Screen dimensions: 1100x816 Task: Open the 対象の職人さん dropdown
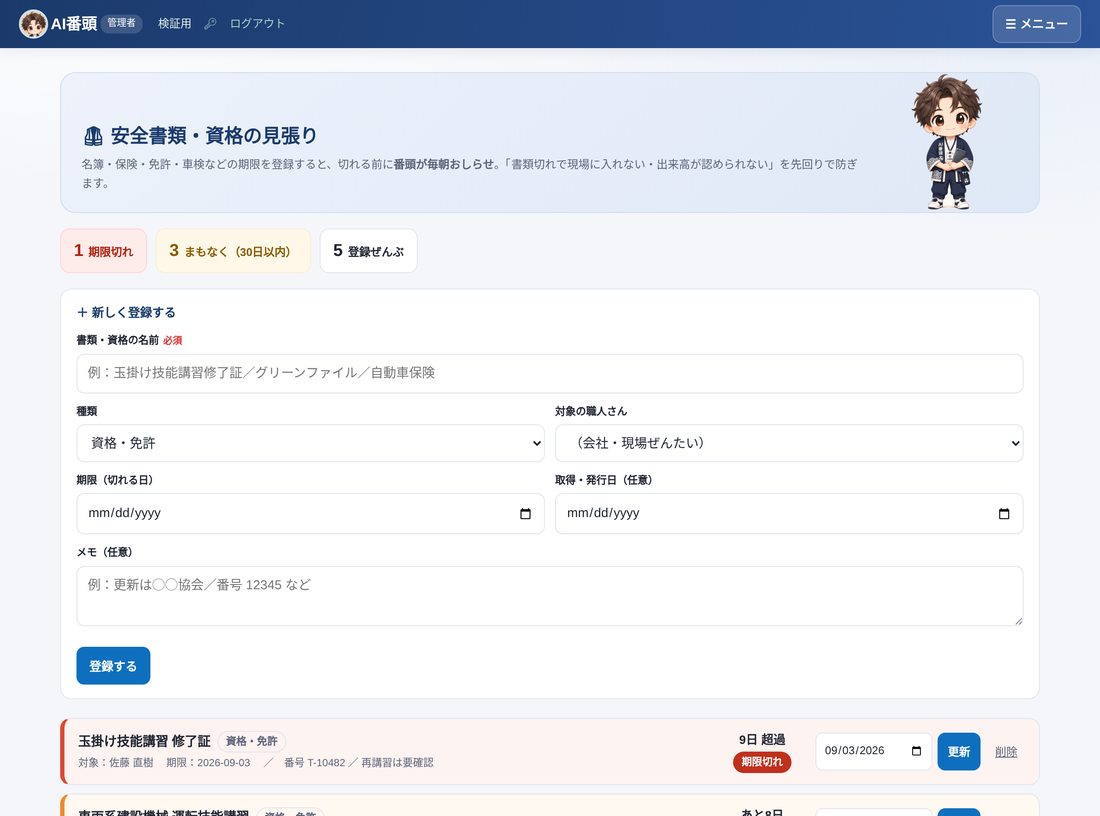click(x=789, y=443)
